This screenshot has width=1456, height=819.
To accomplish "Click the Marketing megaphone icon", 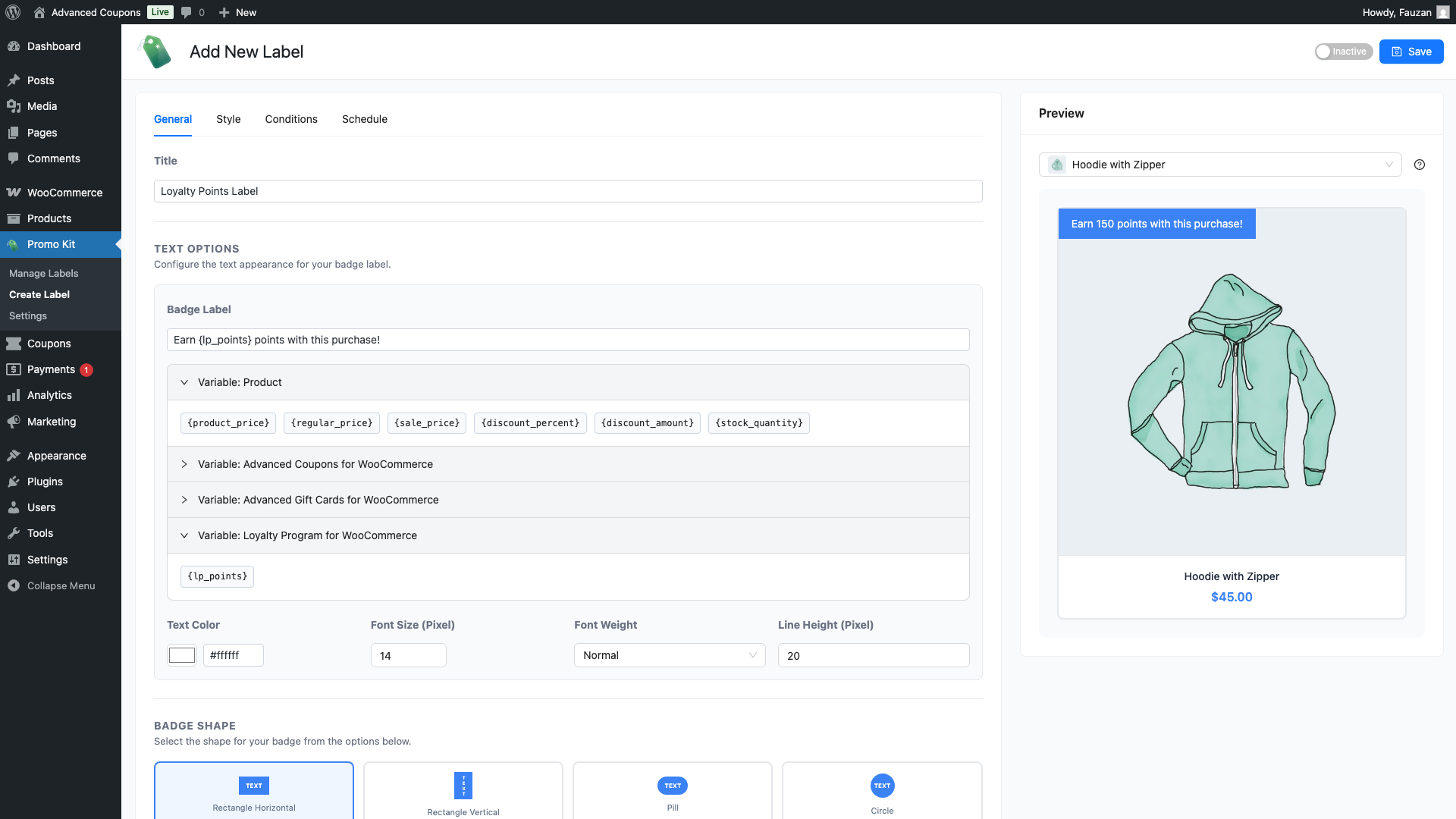I will pyautogui.click(x=14, y=422).
